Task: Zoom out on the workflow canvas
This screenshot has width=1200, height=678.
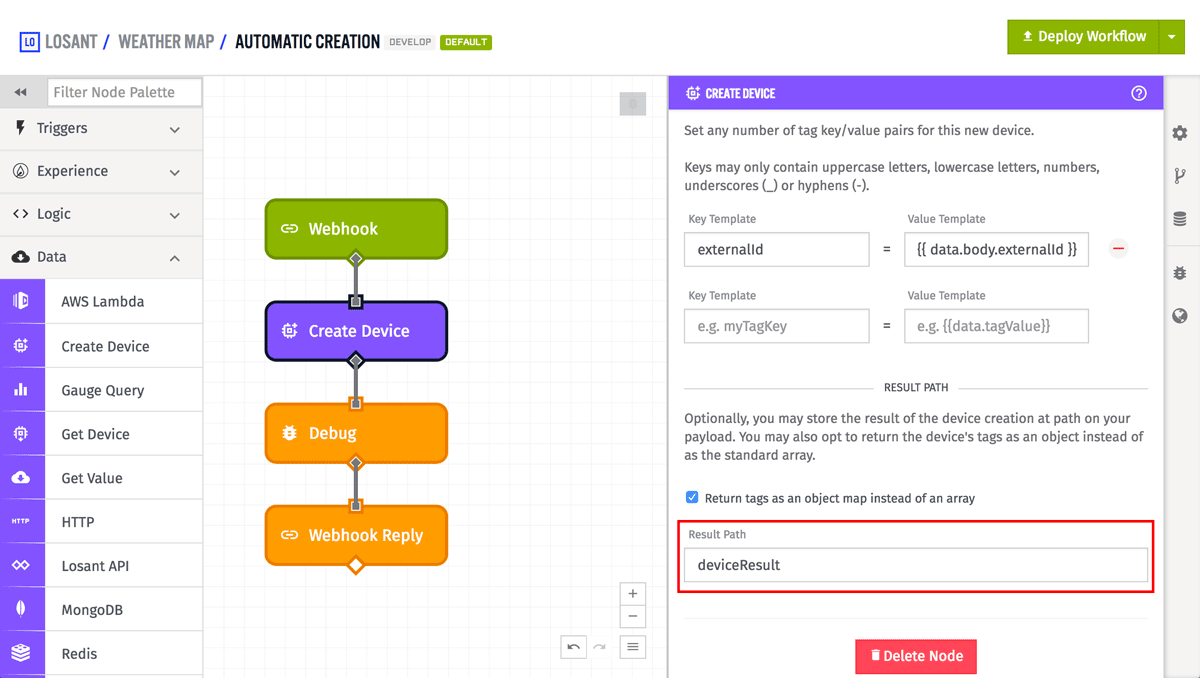Action: [x=633, y=617]
